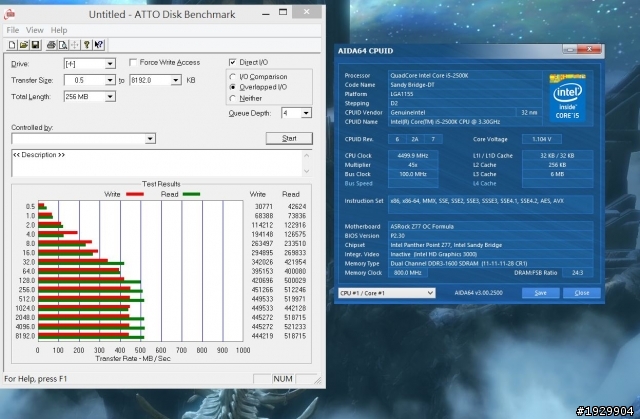The width and height of the screenshot is (640, 419).
Task: Click the Motherboard value ASRock Z77 OC Formula
Action: (x=422, y=226)
